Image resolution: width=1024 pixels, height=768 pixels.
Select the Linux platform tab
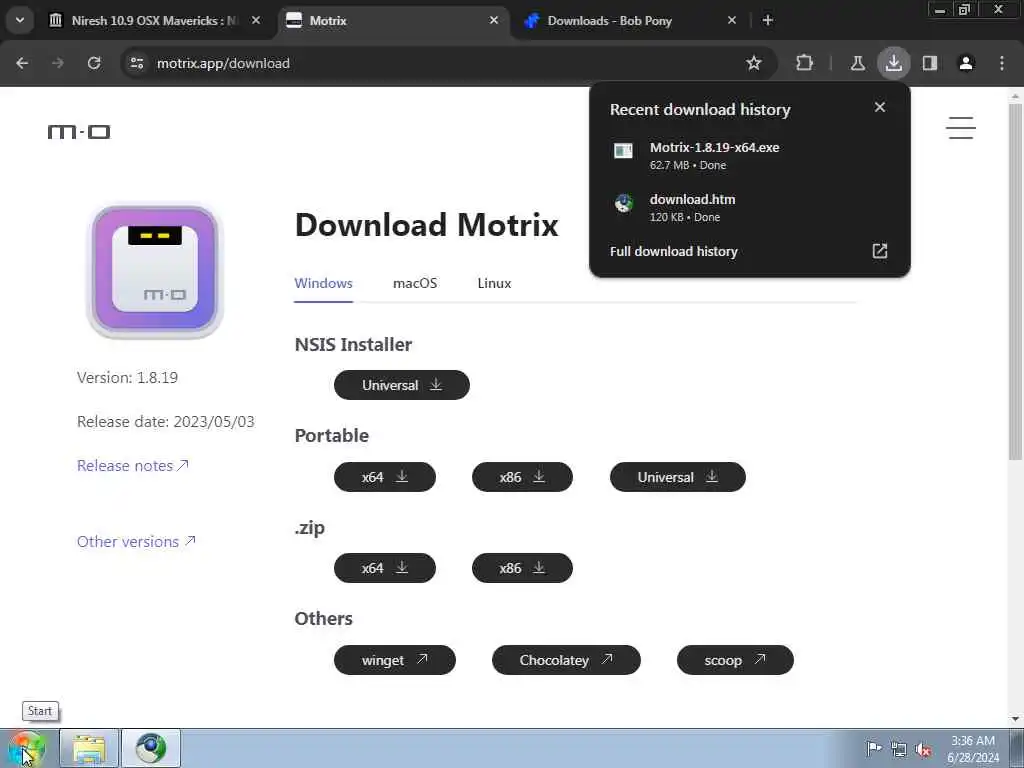pyautogui.click(x=494, y=283)
